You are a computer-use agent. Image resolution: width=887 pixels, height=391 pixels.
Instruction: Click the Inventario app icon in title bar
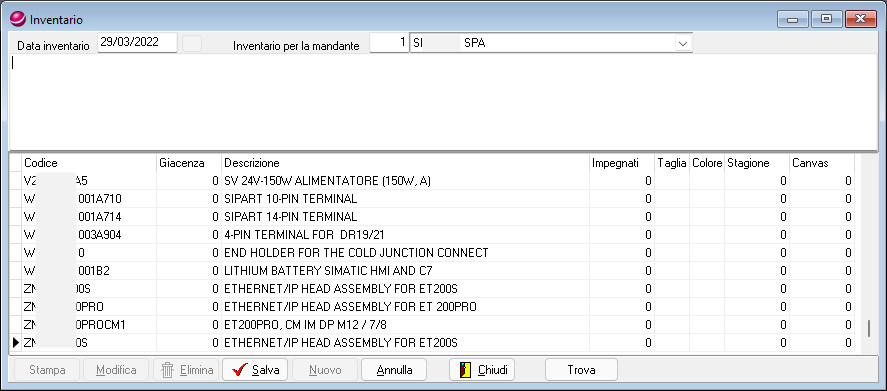[18, 19]
